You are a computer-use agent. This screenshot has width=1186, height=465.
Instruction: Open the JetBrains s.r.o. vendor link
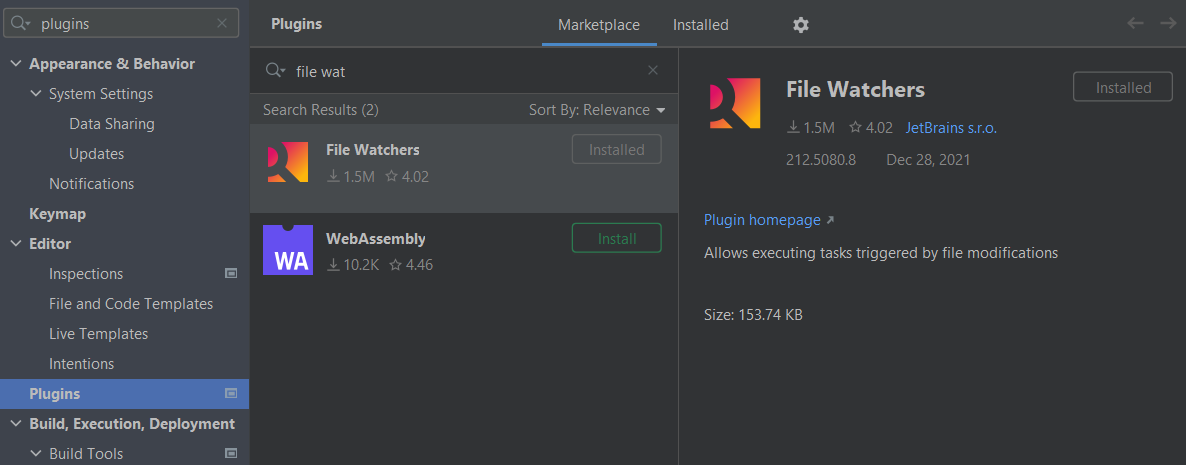click(951, 128)
